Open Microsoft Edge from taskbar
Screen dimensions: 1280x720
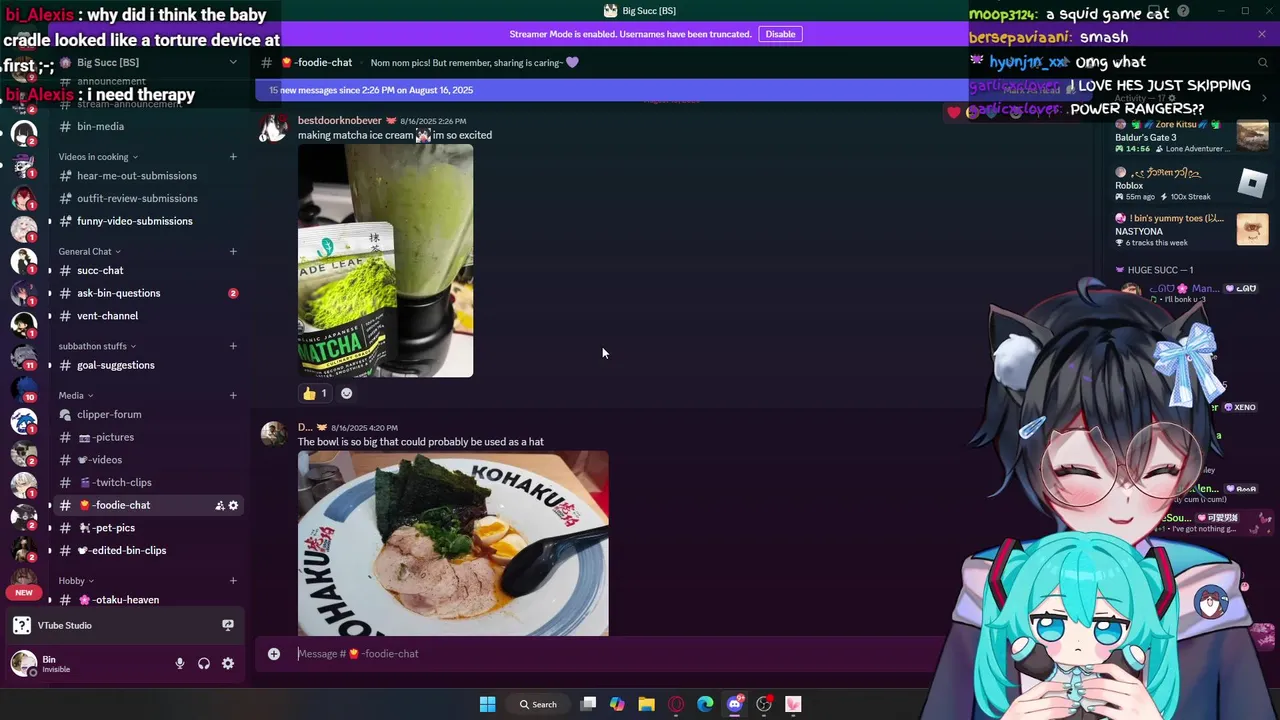click(705, 704)
